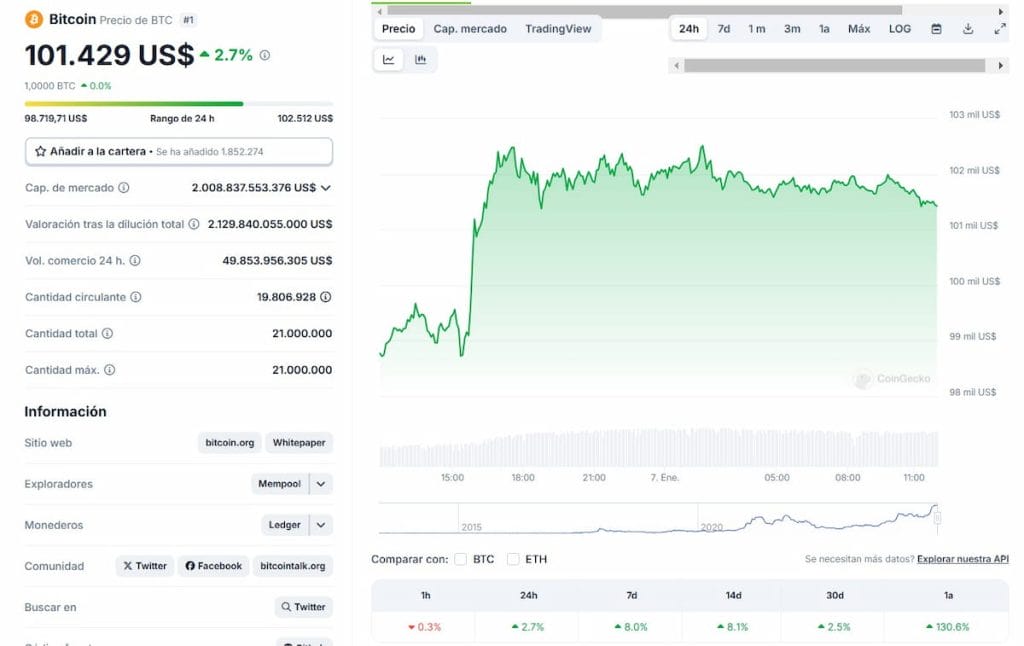Viewport: 1024px width, 646px height.
Task: Switch to the Cap. mercado tab
Action: click(470, 28)
